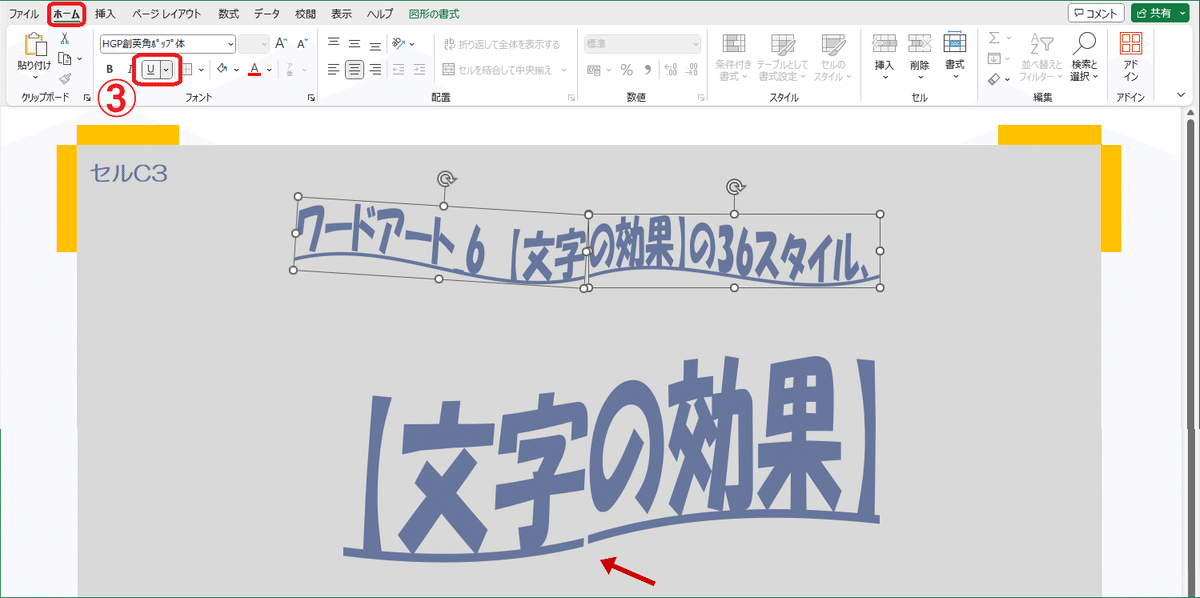1200x598 pixels.
Task: Align text to vertical middle
Action: pyautogui.click(x=354, y=43)
